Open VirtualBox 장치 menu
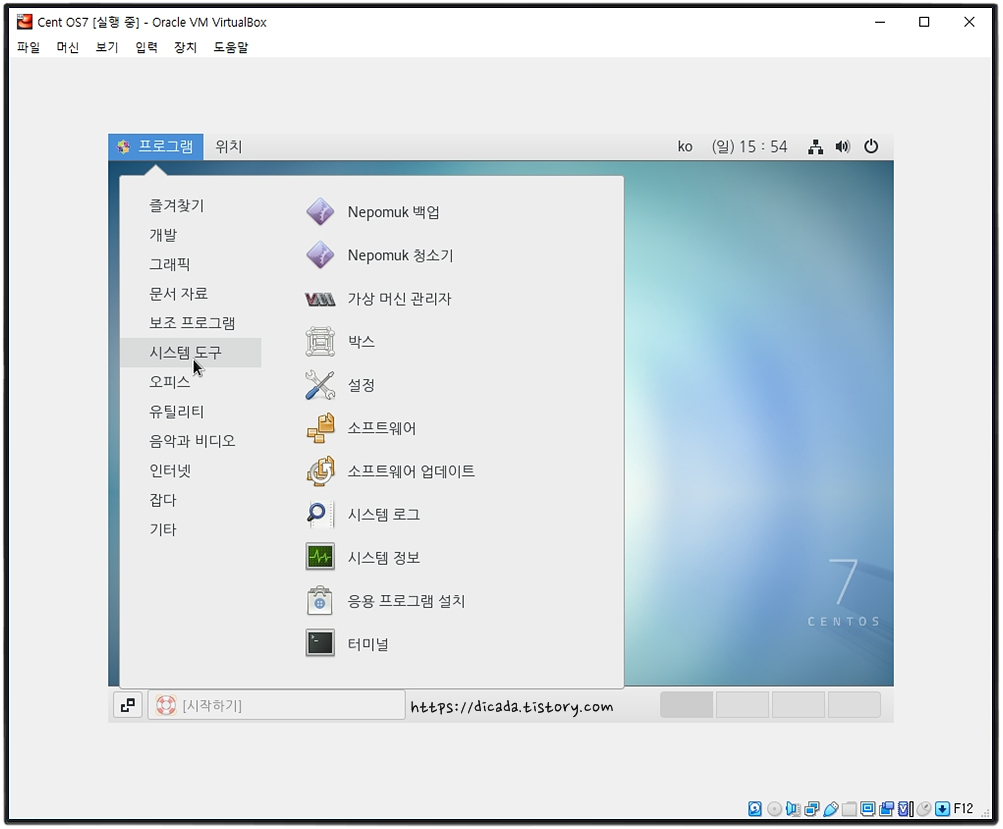 186,47
